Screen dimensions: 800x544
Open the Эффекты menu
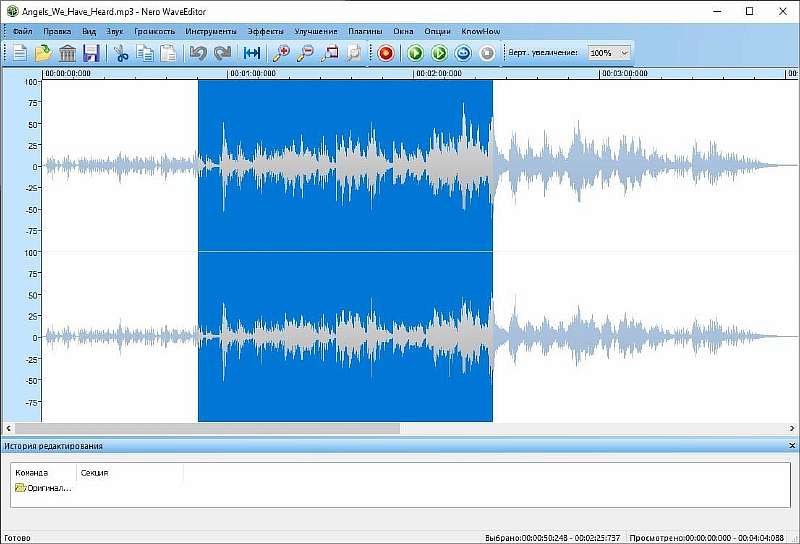[x=265, y=31]
